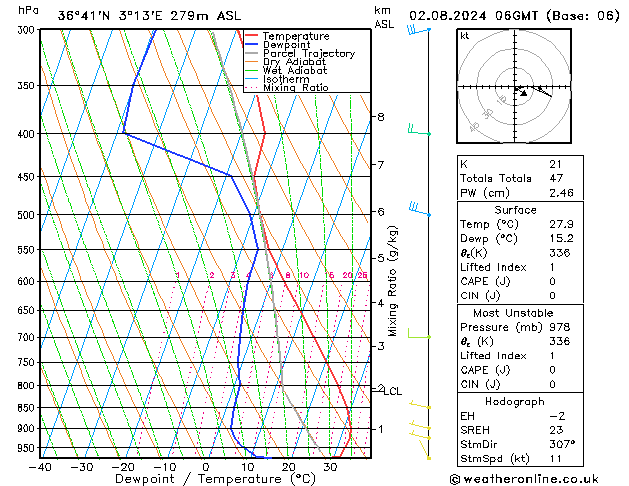
Task: Click the surface Temp value 27.9
Action: pos(561,224)
